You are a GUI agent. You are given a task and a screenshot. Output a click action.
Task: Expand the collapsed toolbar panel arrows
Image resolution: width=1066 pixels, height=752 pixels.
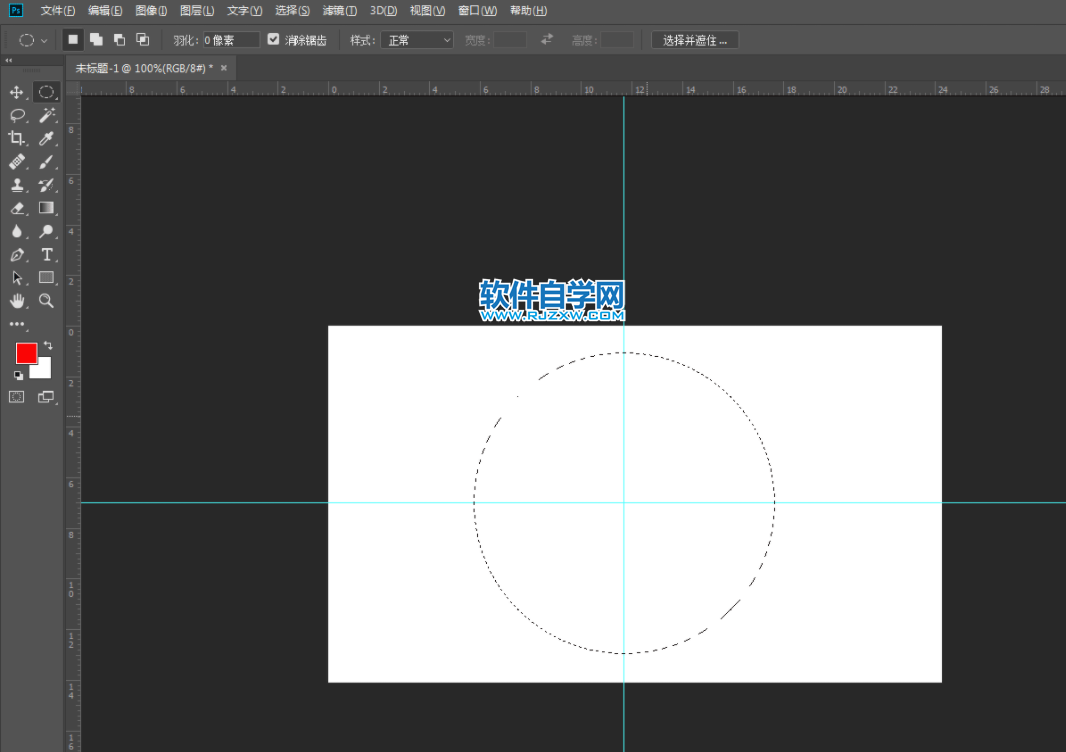9,61
